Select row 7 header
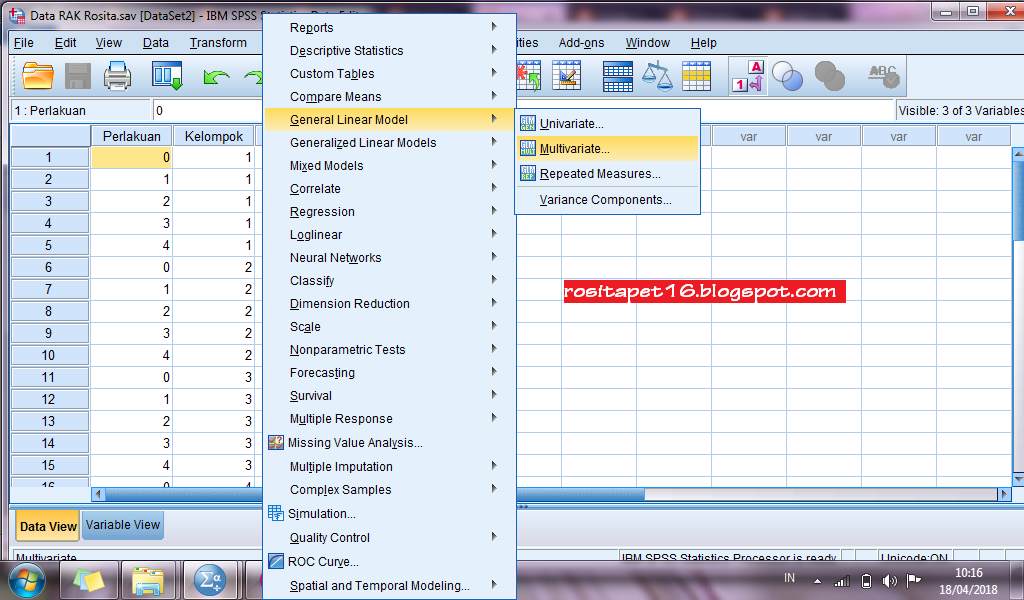Image resolution: width=1024 pixels, height=600 pixels. click(49, 289)
